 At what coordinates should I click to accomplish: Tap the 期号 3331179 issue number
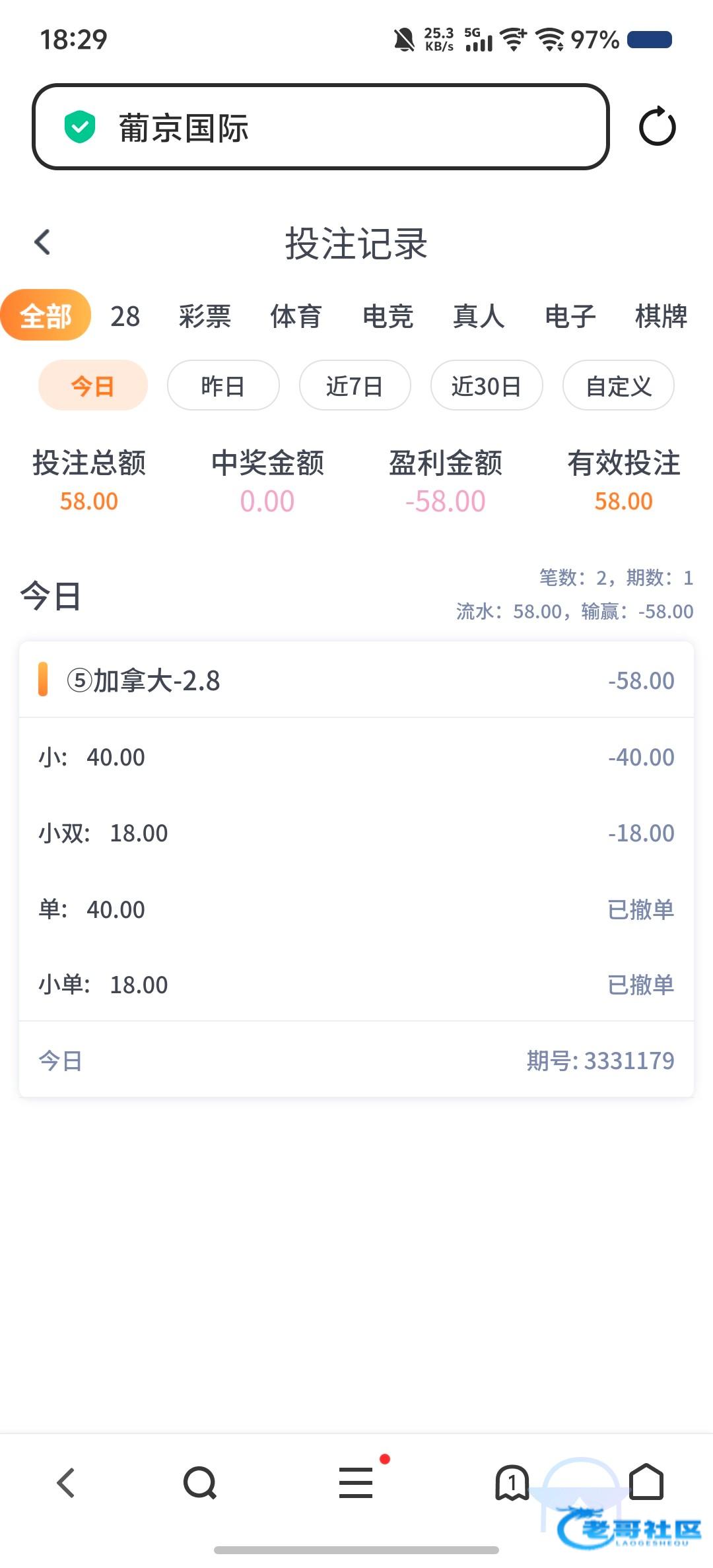[600, 1061]
